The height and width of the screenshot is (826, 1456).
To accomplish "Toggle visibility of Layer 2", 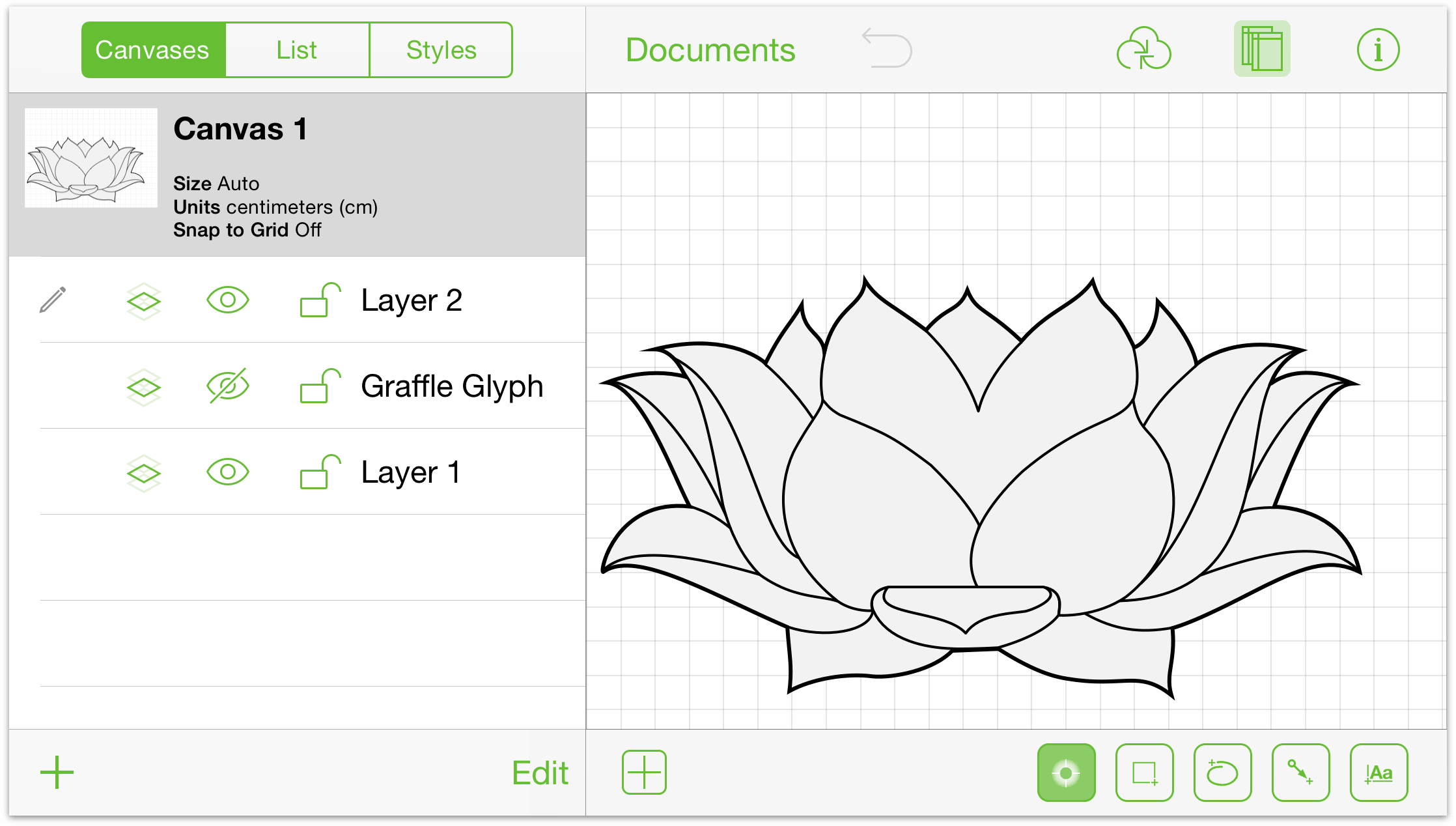I will [x=228, y=300].
